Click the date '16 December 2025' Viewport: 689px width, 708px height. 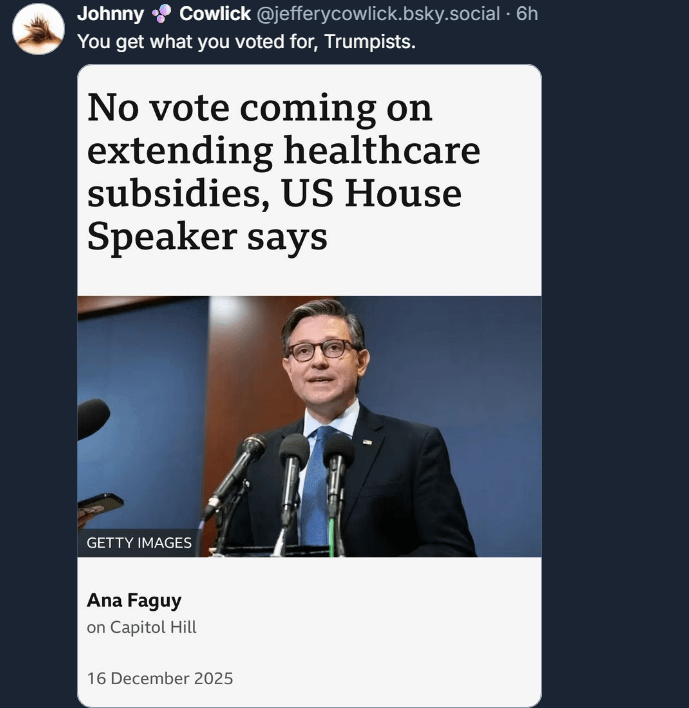point(160,678)
